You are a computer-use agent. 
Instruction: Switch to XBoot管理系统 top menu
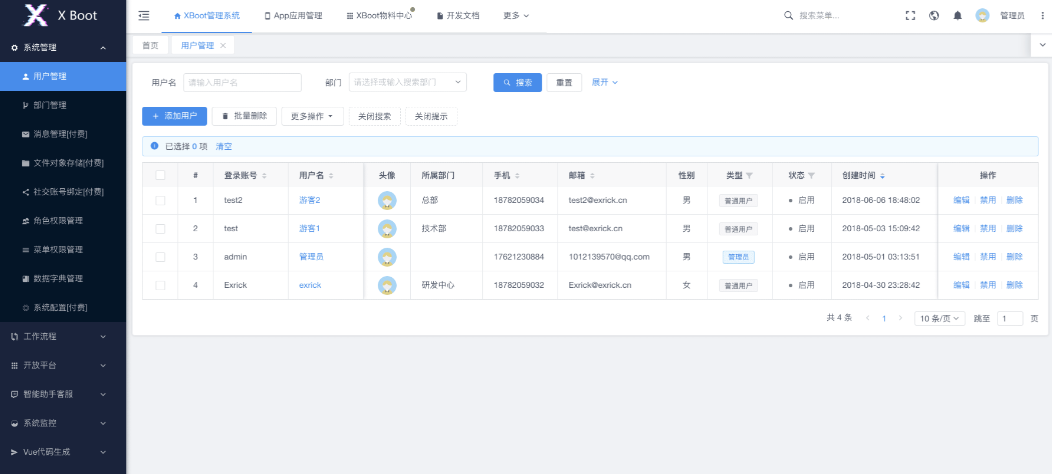tap(207, 15)
